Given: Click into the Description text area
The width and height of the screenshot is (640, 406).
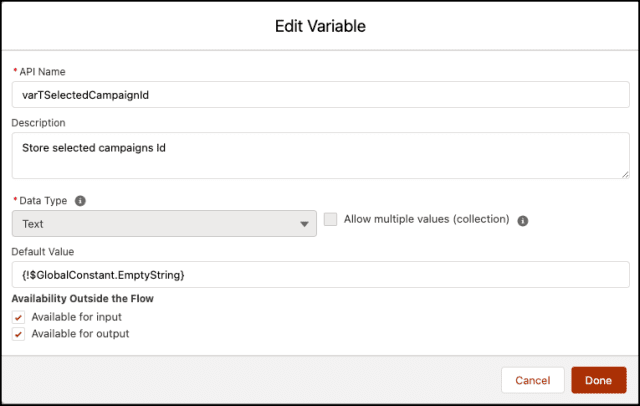Looking at the screenshot, I should point(320,156).
